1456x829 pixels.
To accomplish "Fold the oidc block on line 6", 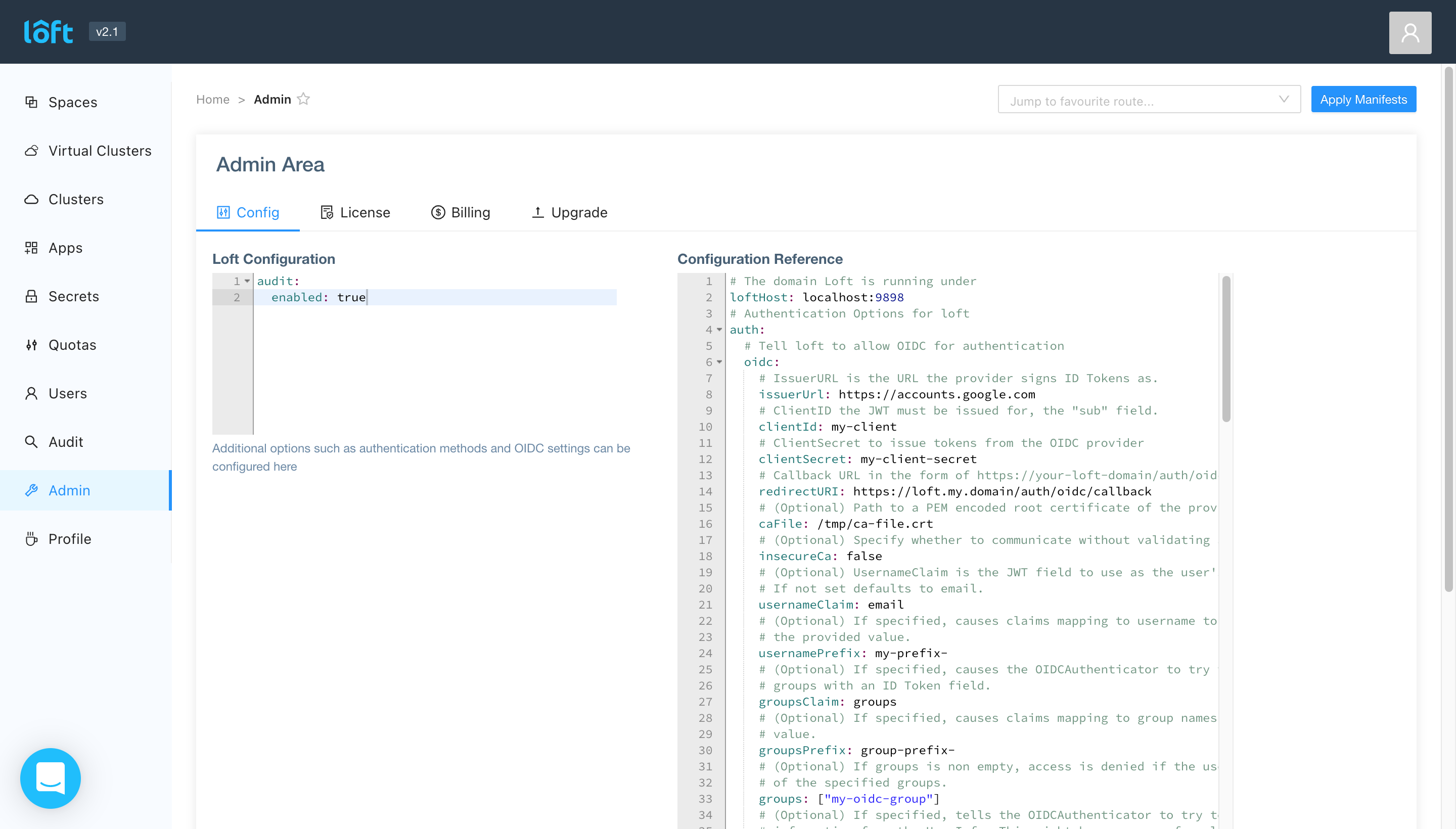I will pos(719,362).
